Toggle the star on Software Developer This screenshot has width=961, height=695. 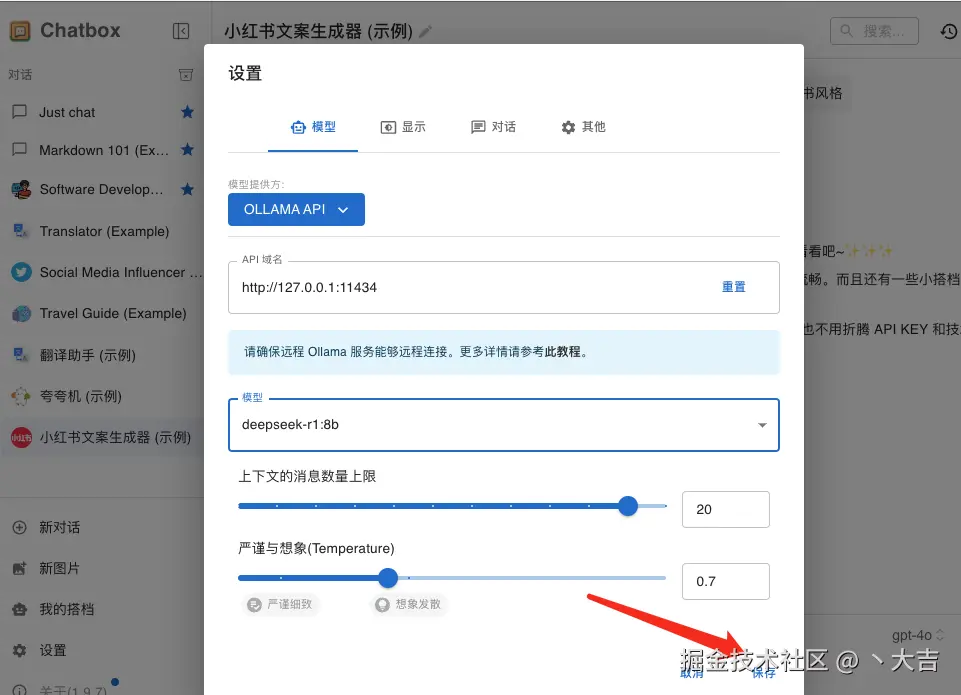[188, 189]
